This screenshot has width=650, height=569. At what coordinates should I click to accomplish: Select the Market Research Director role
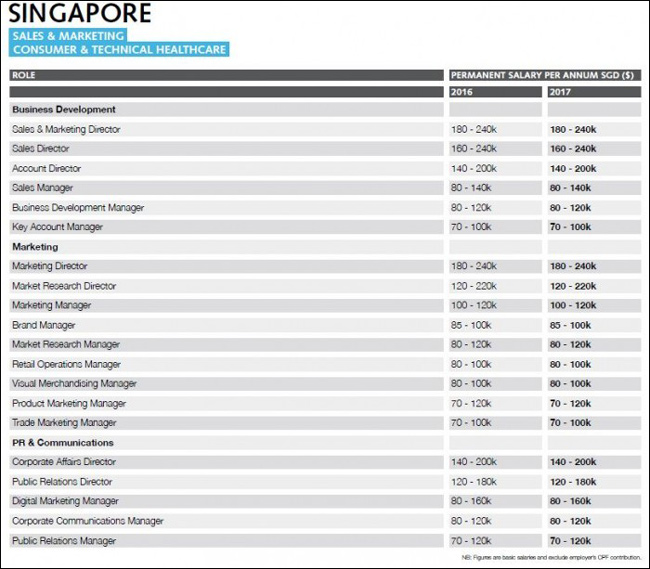pyautogui.click(x=64, y=286)
